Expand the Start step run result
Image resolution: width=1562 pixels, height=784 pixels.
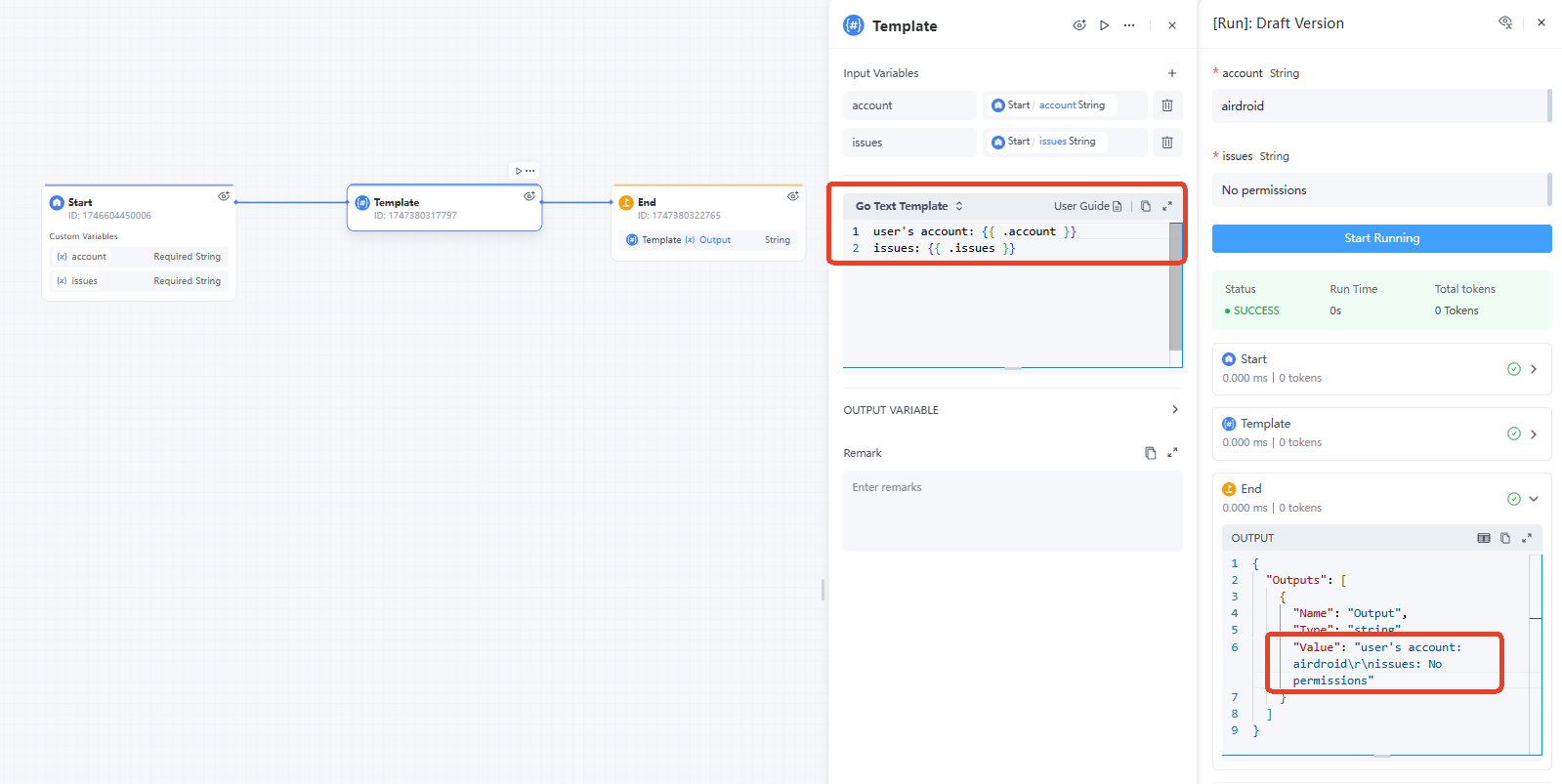(1534, 369)
